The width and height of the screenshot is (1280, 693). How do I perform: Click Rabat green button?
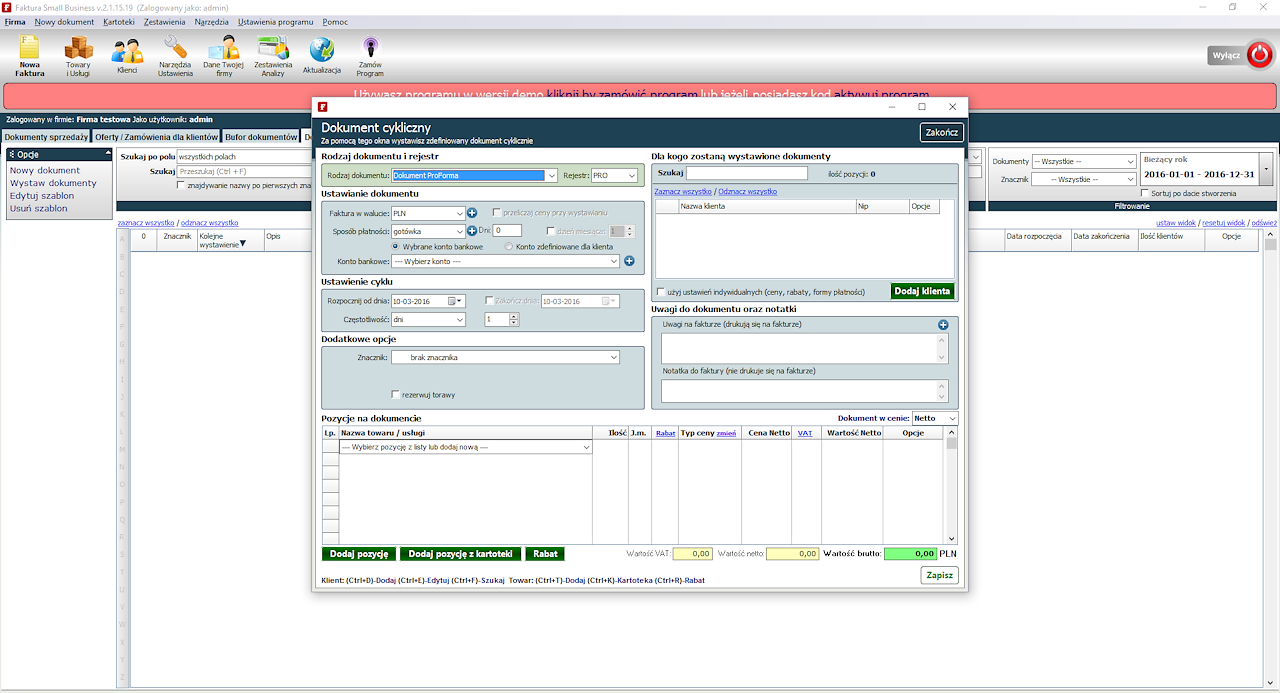point(545,554)
